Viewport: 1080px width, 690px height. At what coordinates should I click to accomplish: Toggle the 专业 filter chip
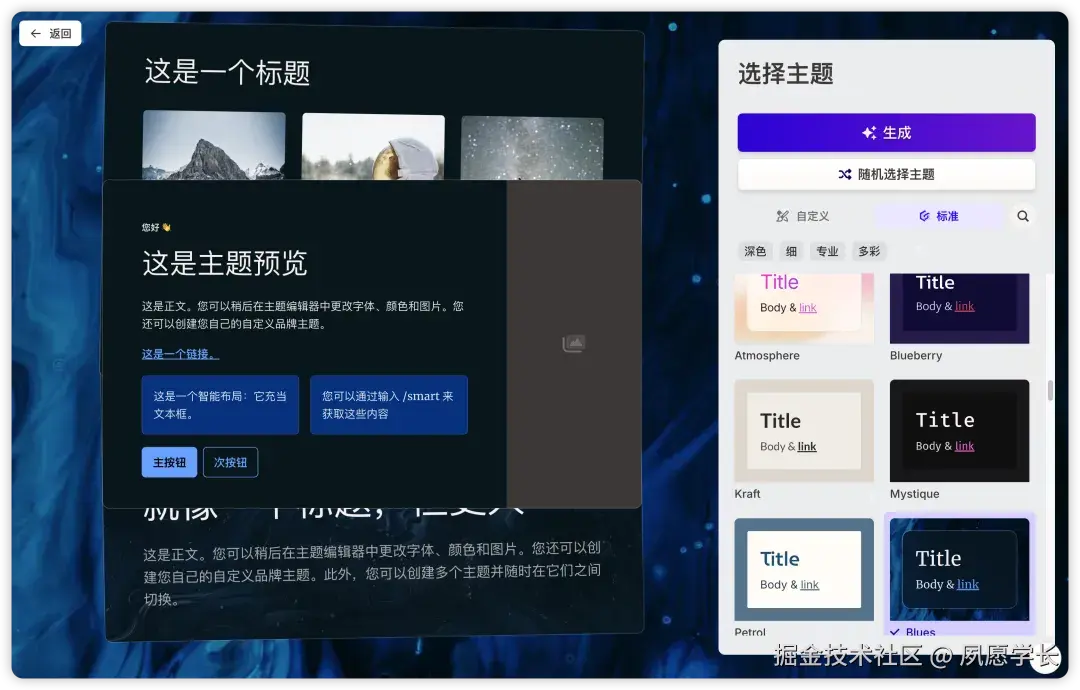click(827, 251)
